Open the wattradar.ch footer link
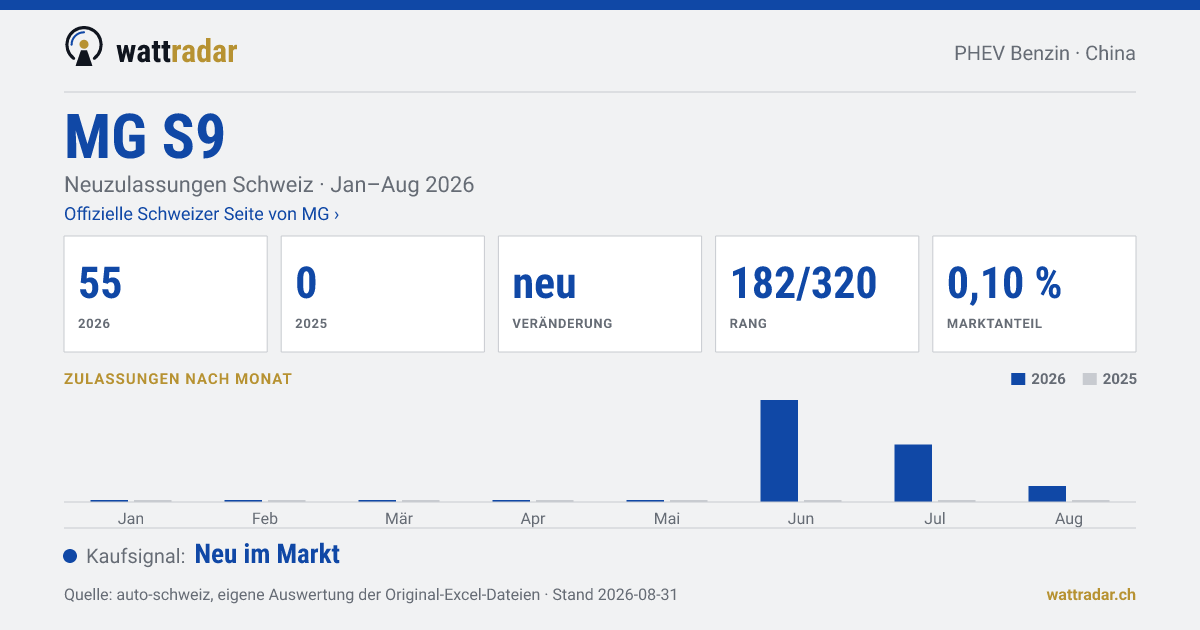 (1091, 594)
